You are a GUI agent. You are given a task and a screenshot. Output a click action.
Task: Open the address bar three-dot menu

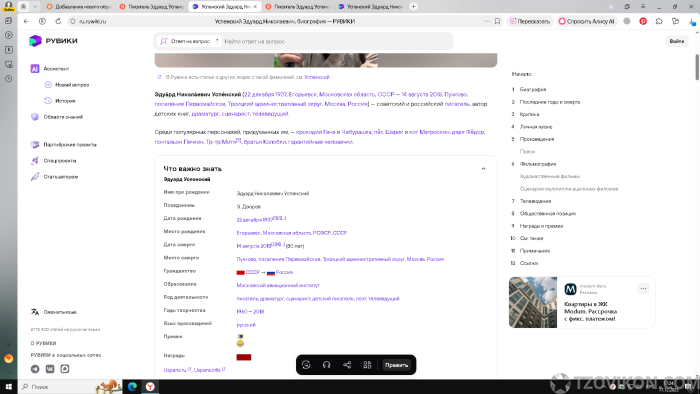coord(487,21)
